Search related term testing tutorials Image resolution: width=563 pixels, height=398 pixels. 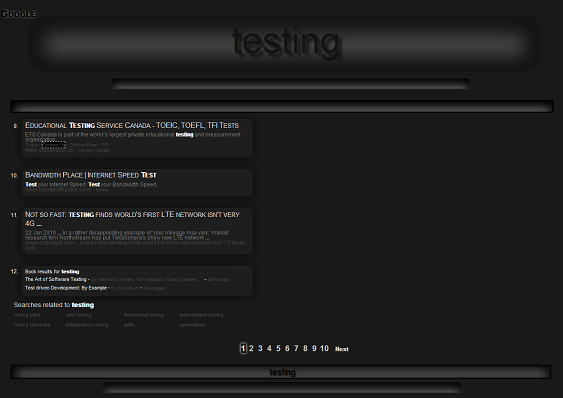click(x=32, y=325)
